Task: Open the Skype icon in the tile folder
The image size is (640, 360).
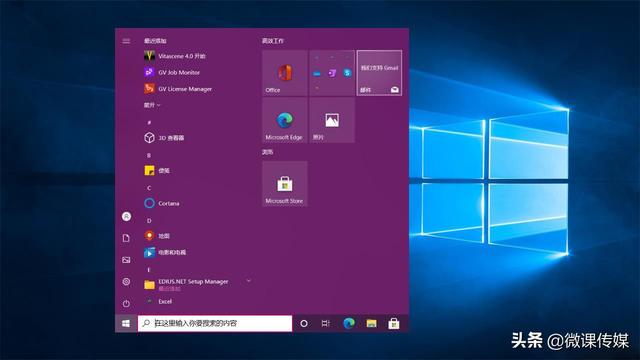Action: tap(347, 73)
